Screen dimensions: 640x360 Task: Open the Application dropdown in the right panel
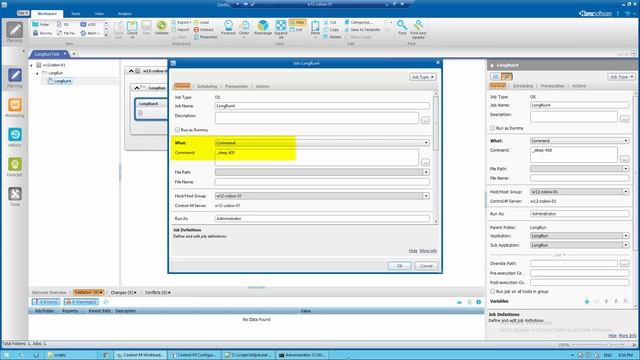coord(625,236)
